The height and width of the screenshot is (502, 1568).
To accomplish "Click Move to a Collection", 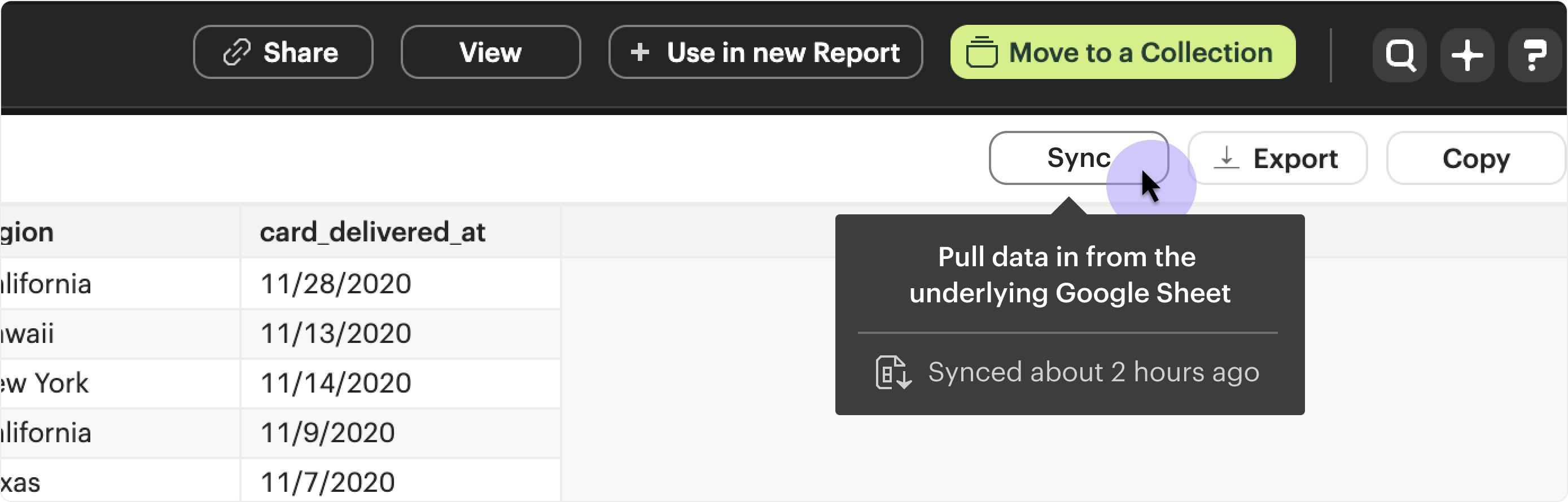I will pos(1140,52).
